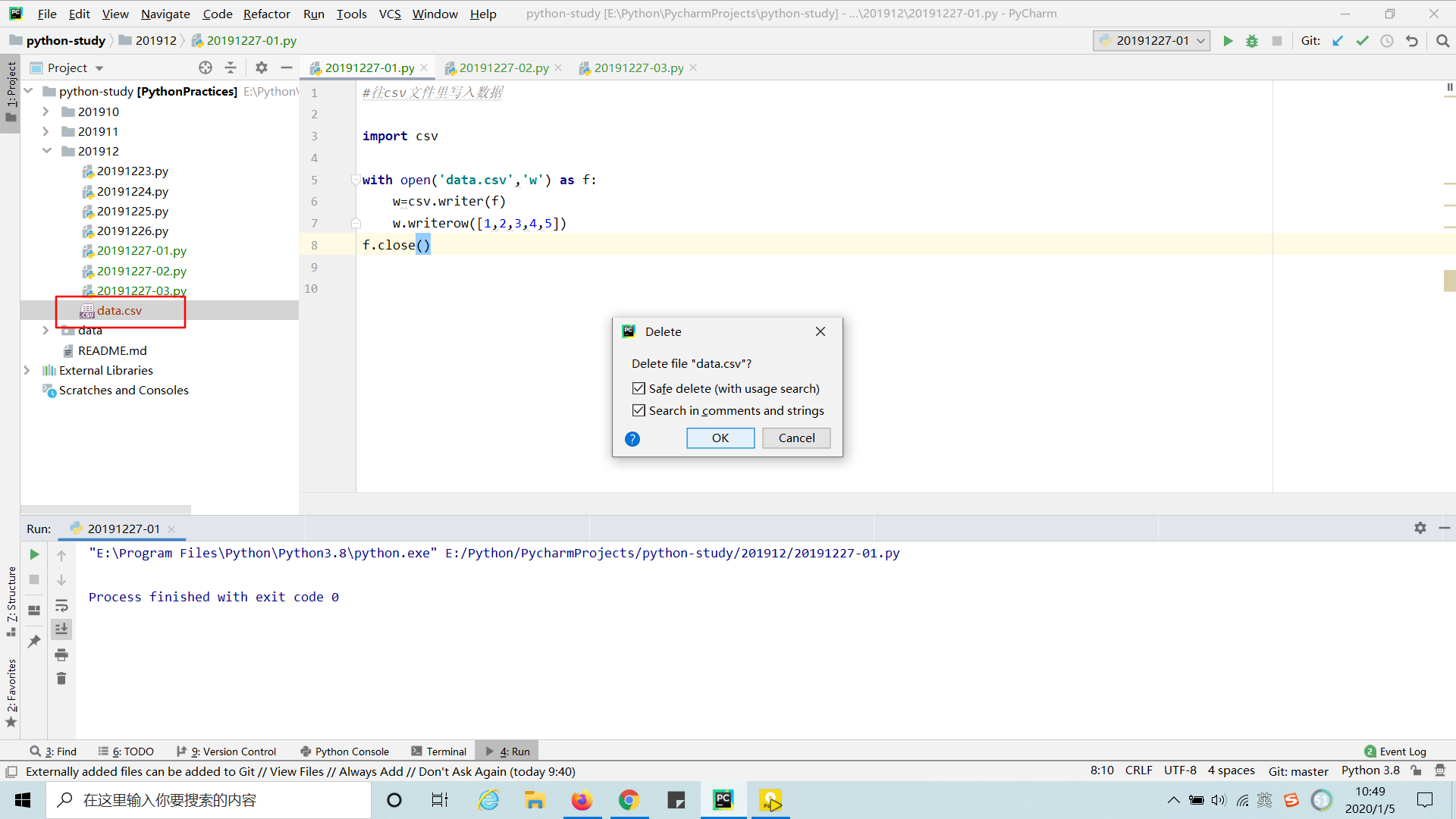The height and width of the screenshot is (819, 1456).
Task: Switch to 20191227-02.py editor tab
Action: point(504,67)
